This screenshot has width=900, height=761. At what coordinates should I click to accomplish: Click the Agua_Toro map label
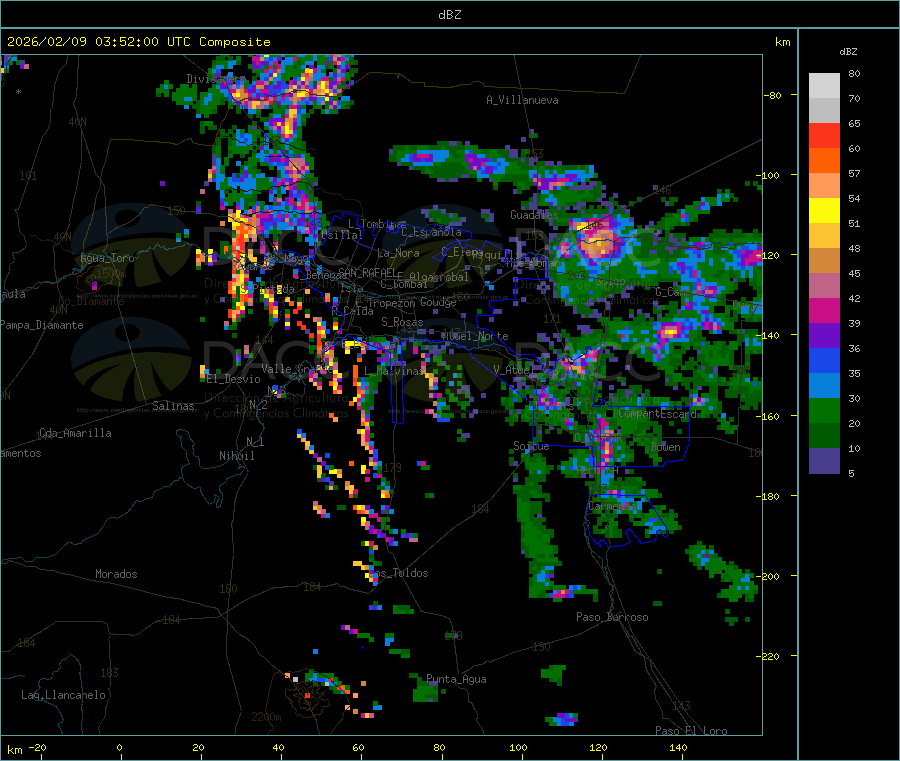pos(107,258)
